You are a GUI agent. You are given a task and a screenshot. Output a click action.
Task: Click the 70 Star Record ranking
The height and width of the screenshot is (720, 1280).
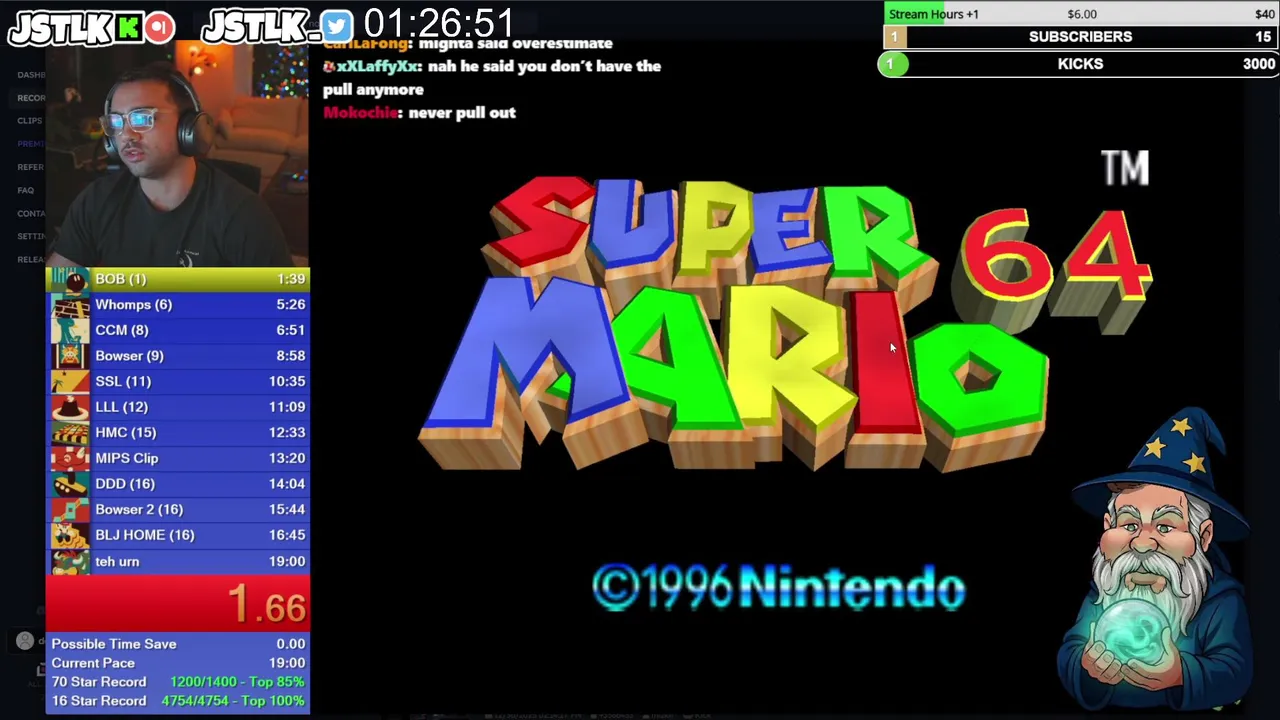pyautogui.click(x=237, y=682)
